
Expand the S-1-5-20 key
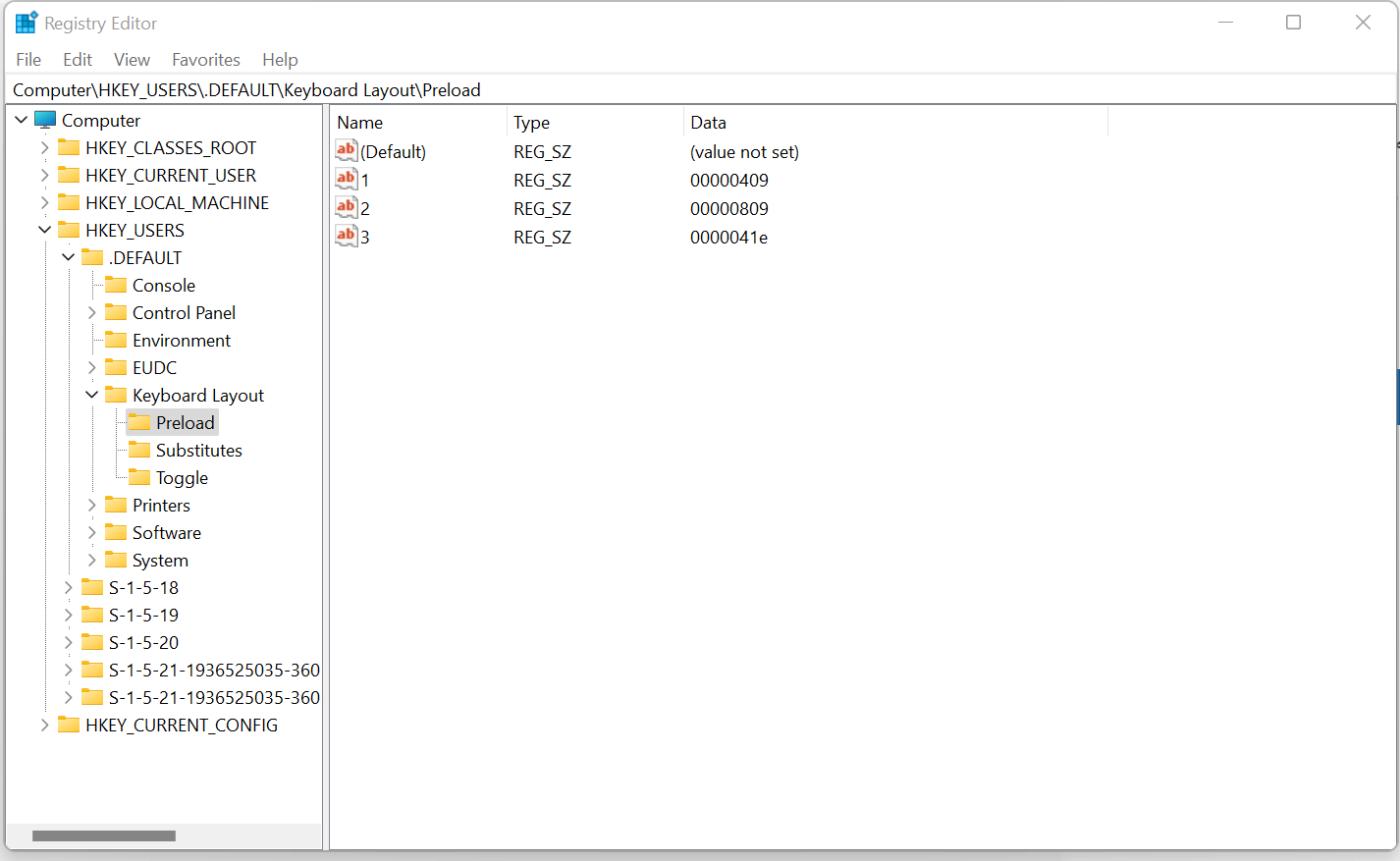(x=69, y=642)
